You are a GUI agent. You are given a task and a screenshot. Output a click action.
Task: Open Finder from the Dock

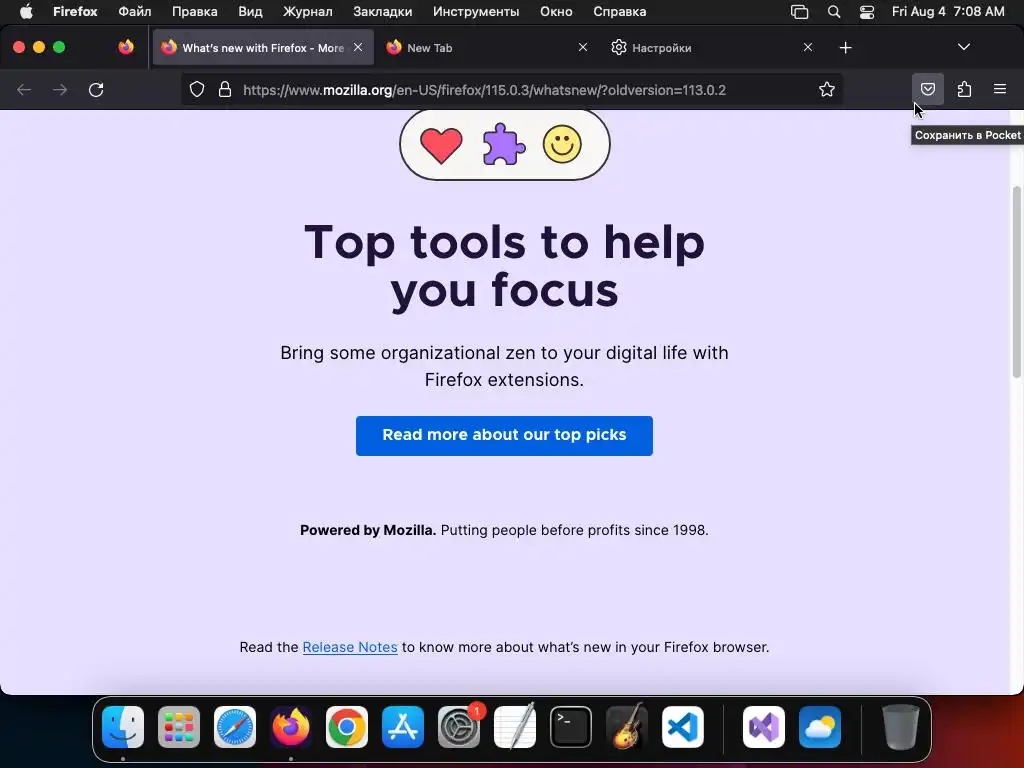pyautogui.click(x=123, y=727)
